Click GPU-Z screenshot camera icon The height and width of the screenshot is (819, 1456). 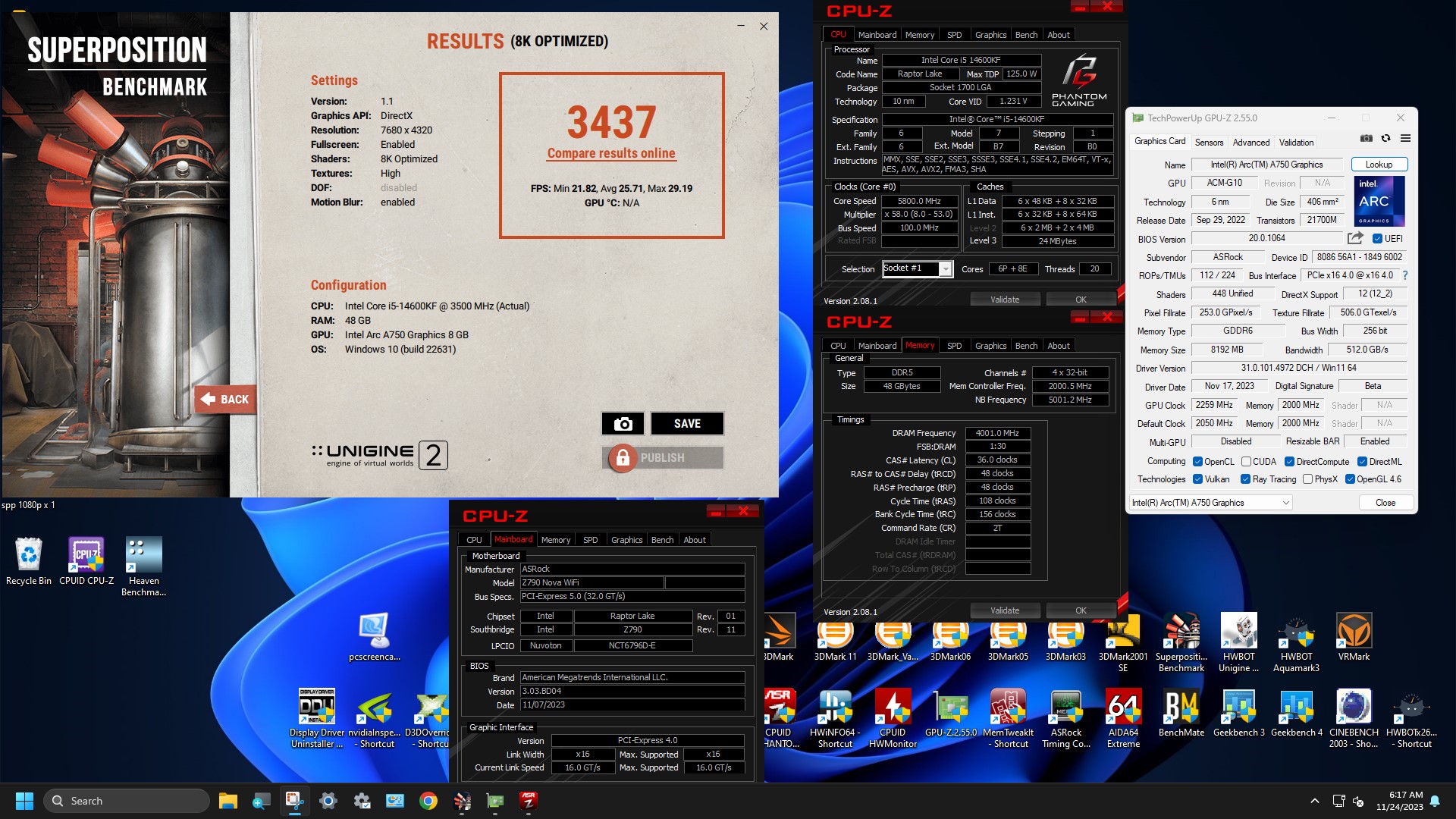tap(1366, 139)
